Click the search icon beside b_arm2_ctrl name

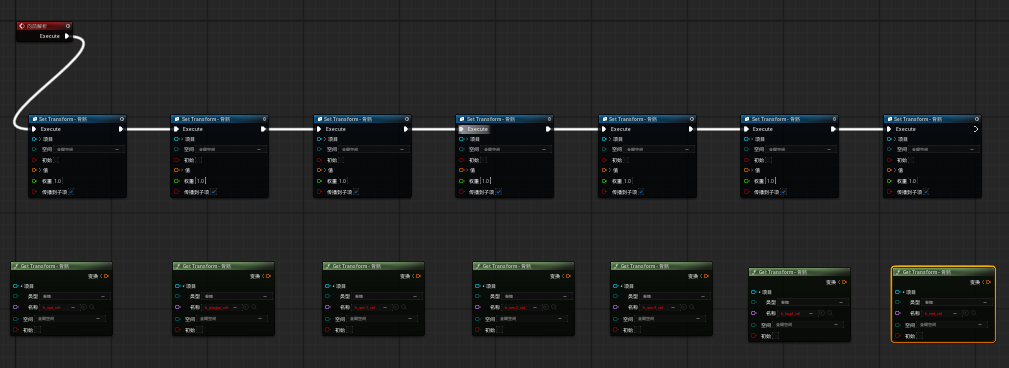pyautogui.click(x=554, y=307)
